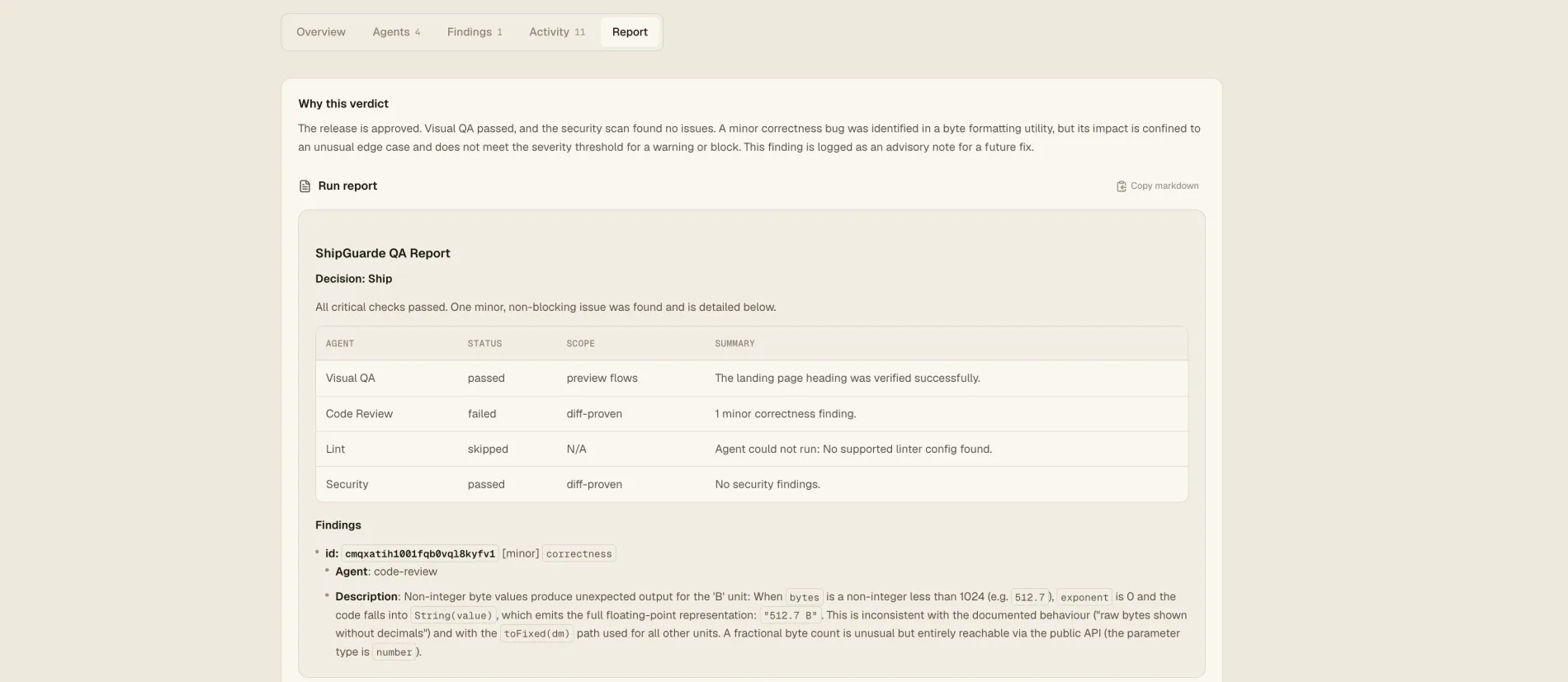Screen dimensions: 1568x682
Task: Open the Agents tab
Action: tap(396, 32)
